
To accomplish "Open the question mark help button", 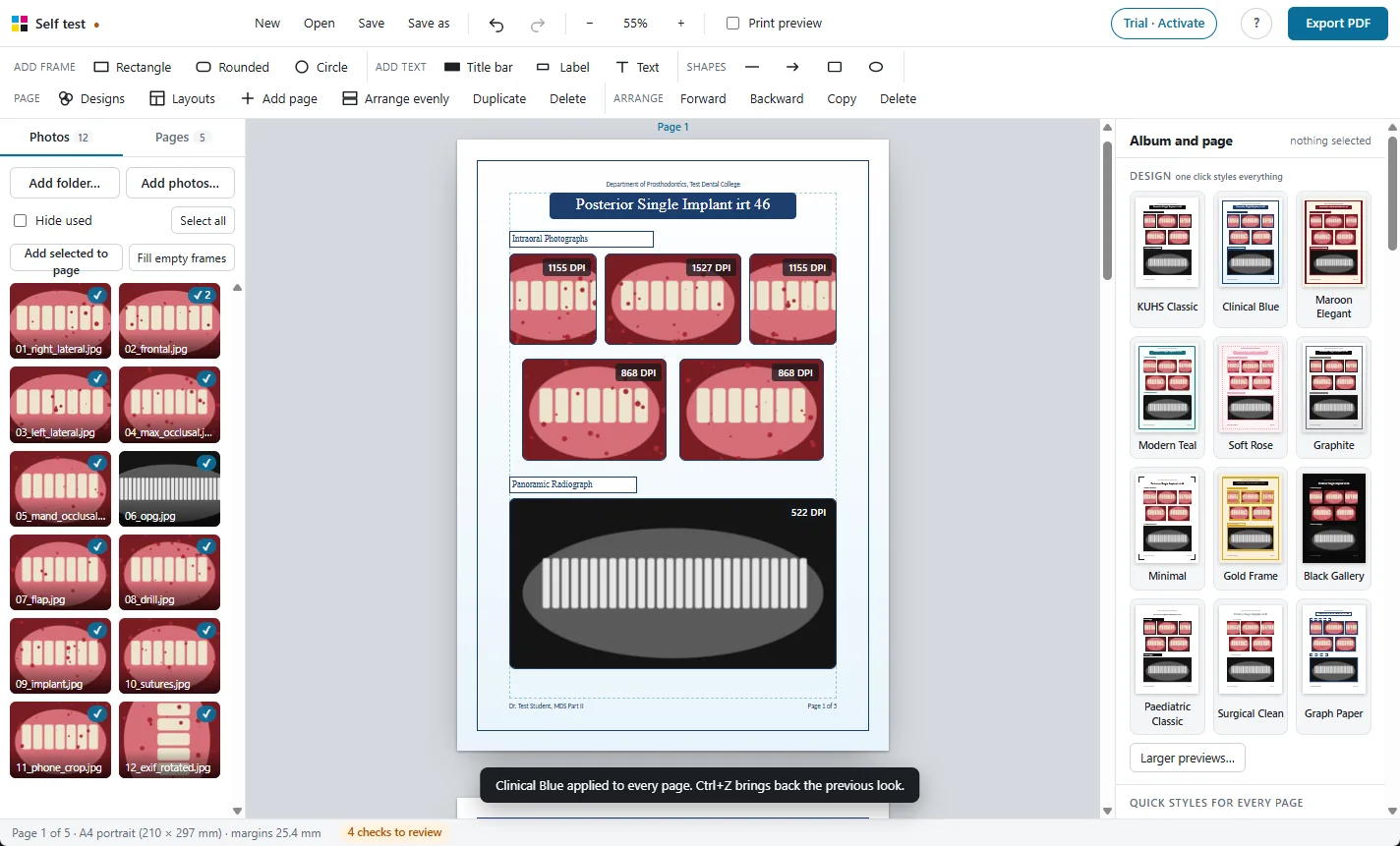I will tap(1256, 24).
